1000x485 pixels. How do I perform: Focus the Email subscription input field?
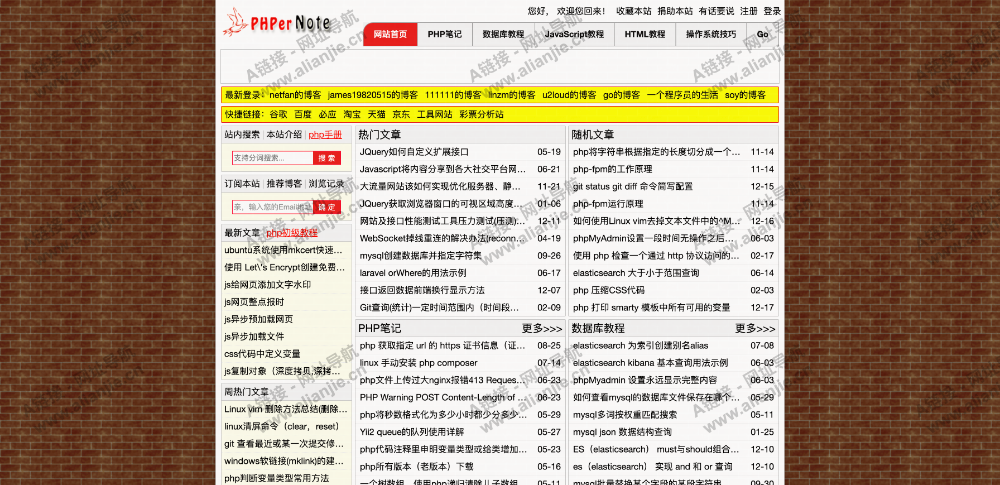pos(272,207)
